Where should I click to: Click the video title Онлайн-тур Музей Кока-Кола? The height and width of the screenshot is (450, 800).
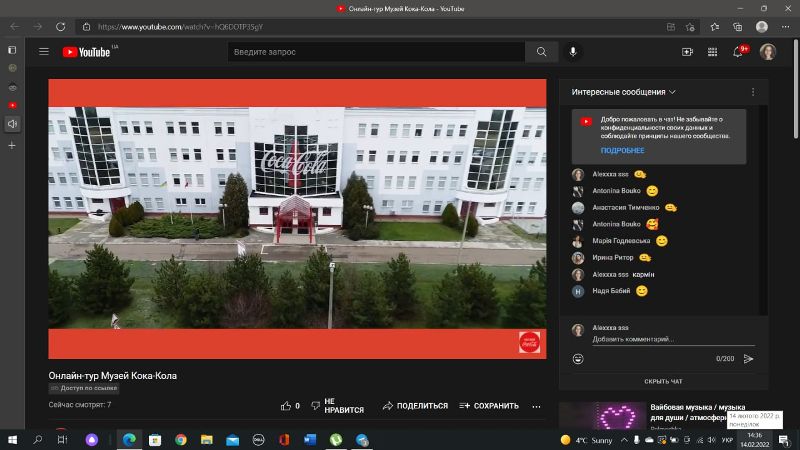coord(113,376)
